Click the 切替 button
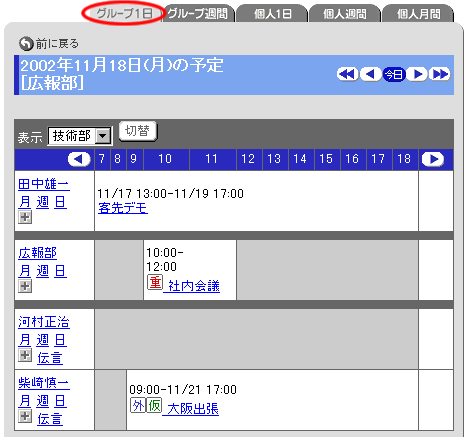This screenshot has width=467, height=437. (x=138, y=131)
